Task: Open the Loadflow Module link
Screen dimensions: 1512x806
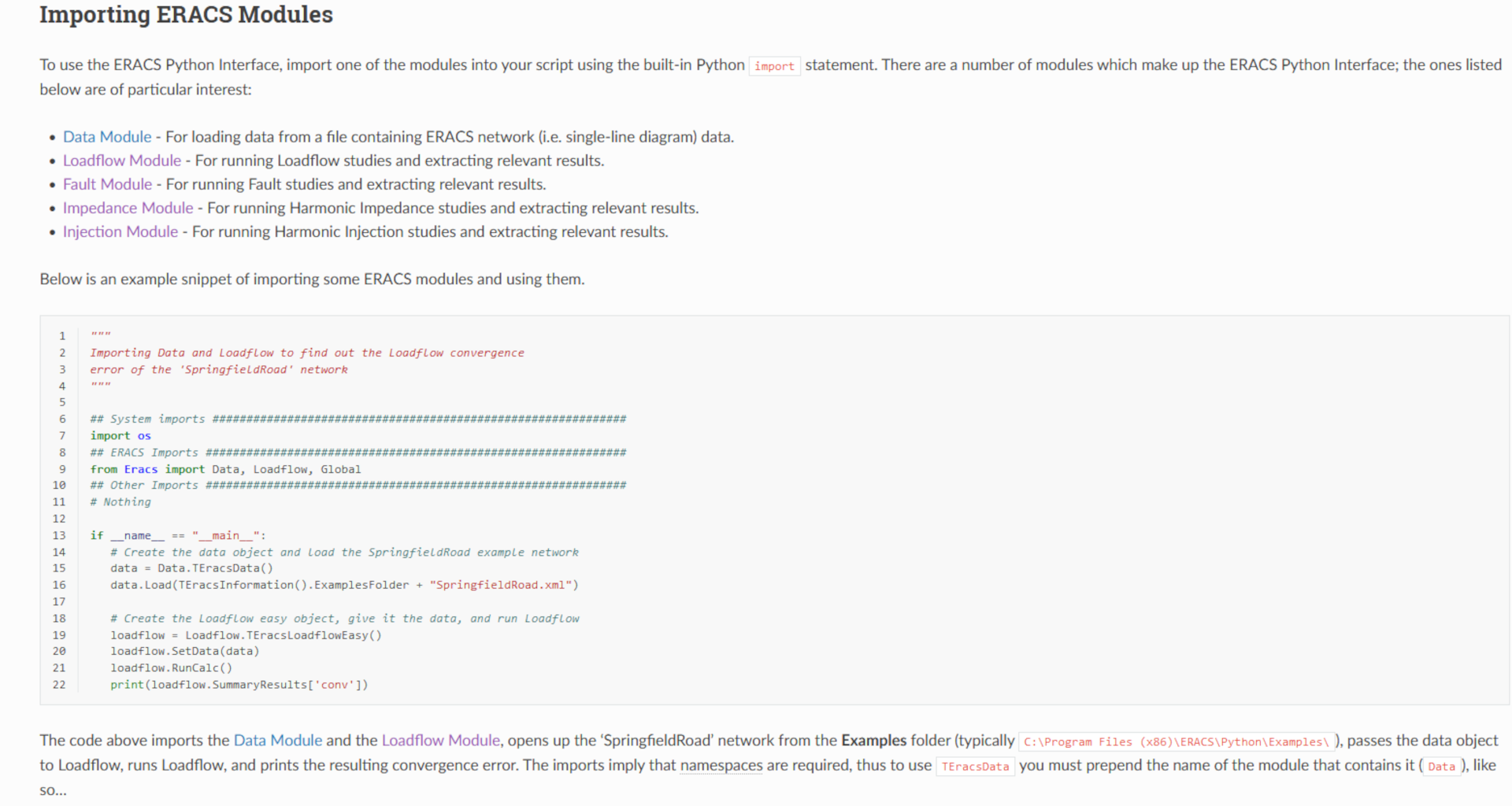Action: pyautogui.click(x=121, y=161)
